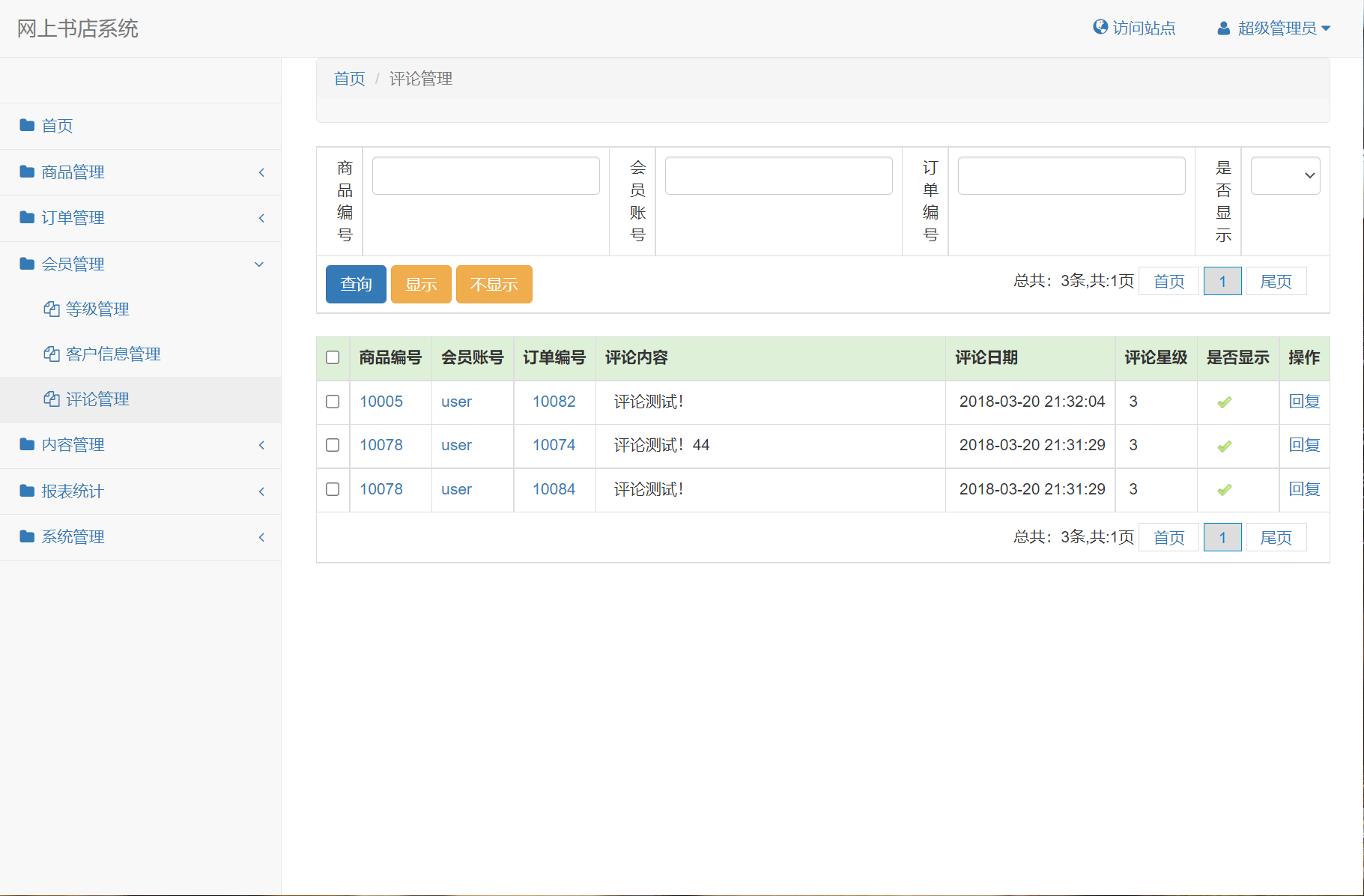Toggle visibility check mark on order 10084 row
The height and width of the screenshot is (896, 1364).
1224,489
